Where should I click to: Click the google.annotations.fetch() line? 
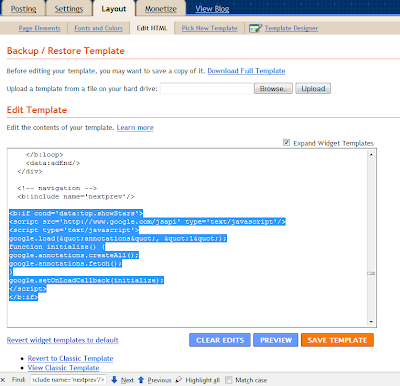tap(66, 263)
